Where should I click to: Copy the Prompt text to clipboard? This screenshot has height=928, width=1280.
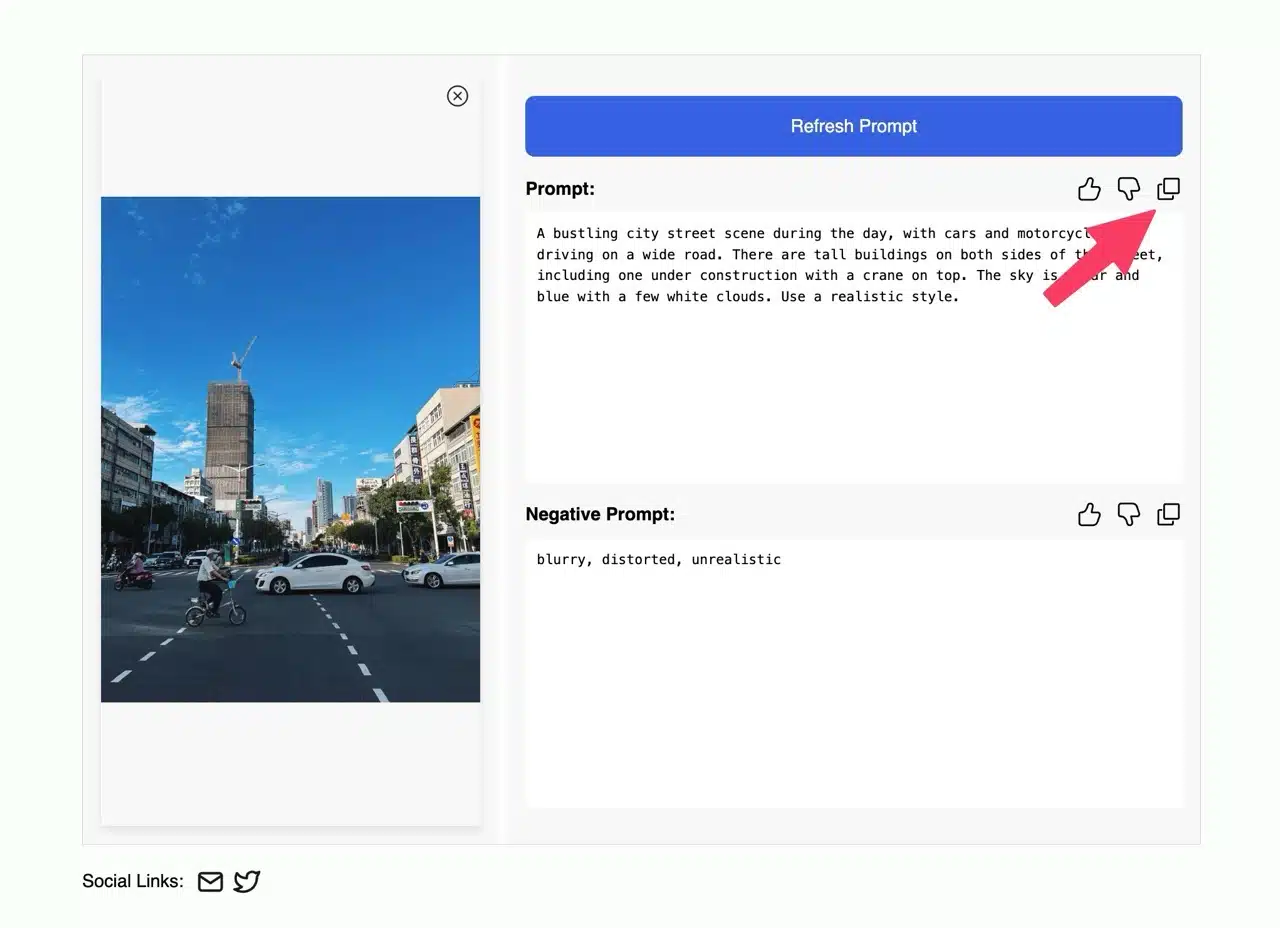1168,189
